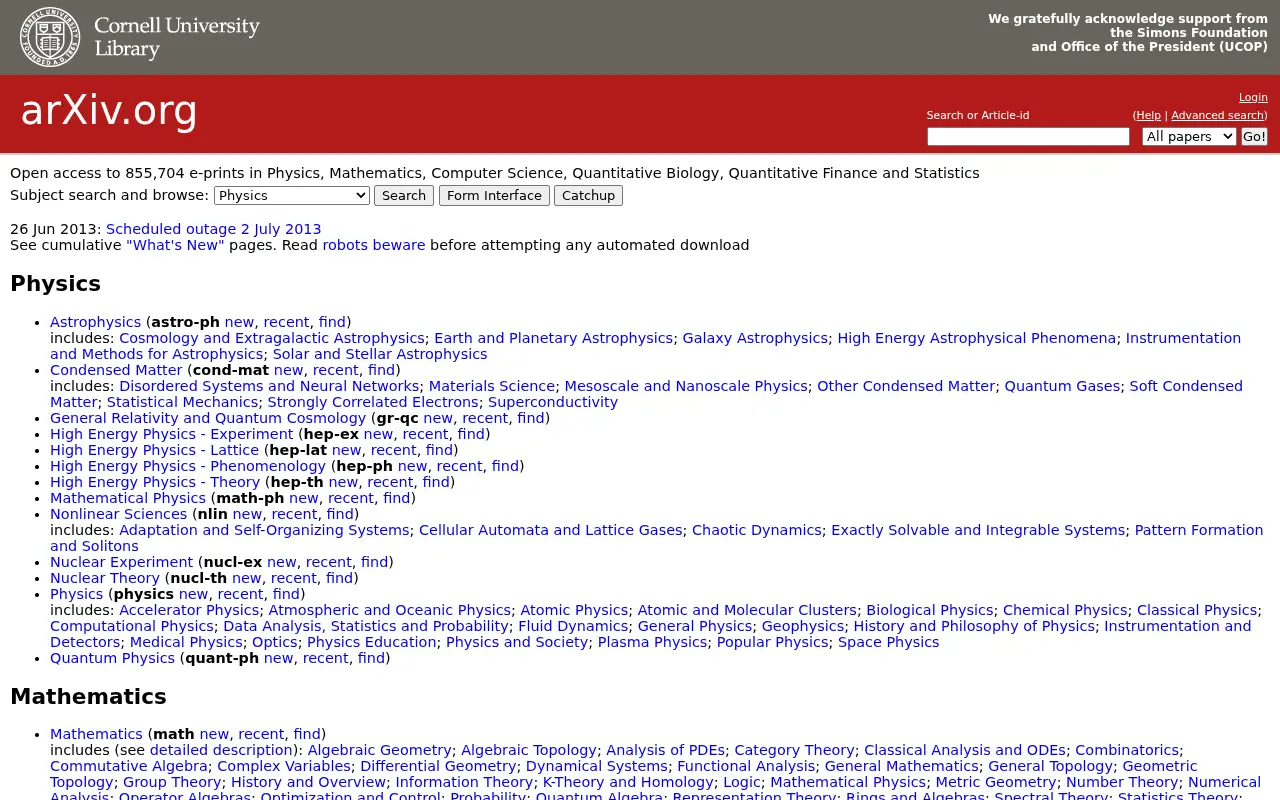Open Algebraic Geometry category
This screenshot has height=800, width=1280.
[380, 750]
